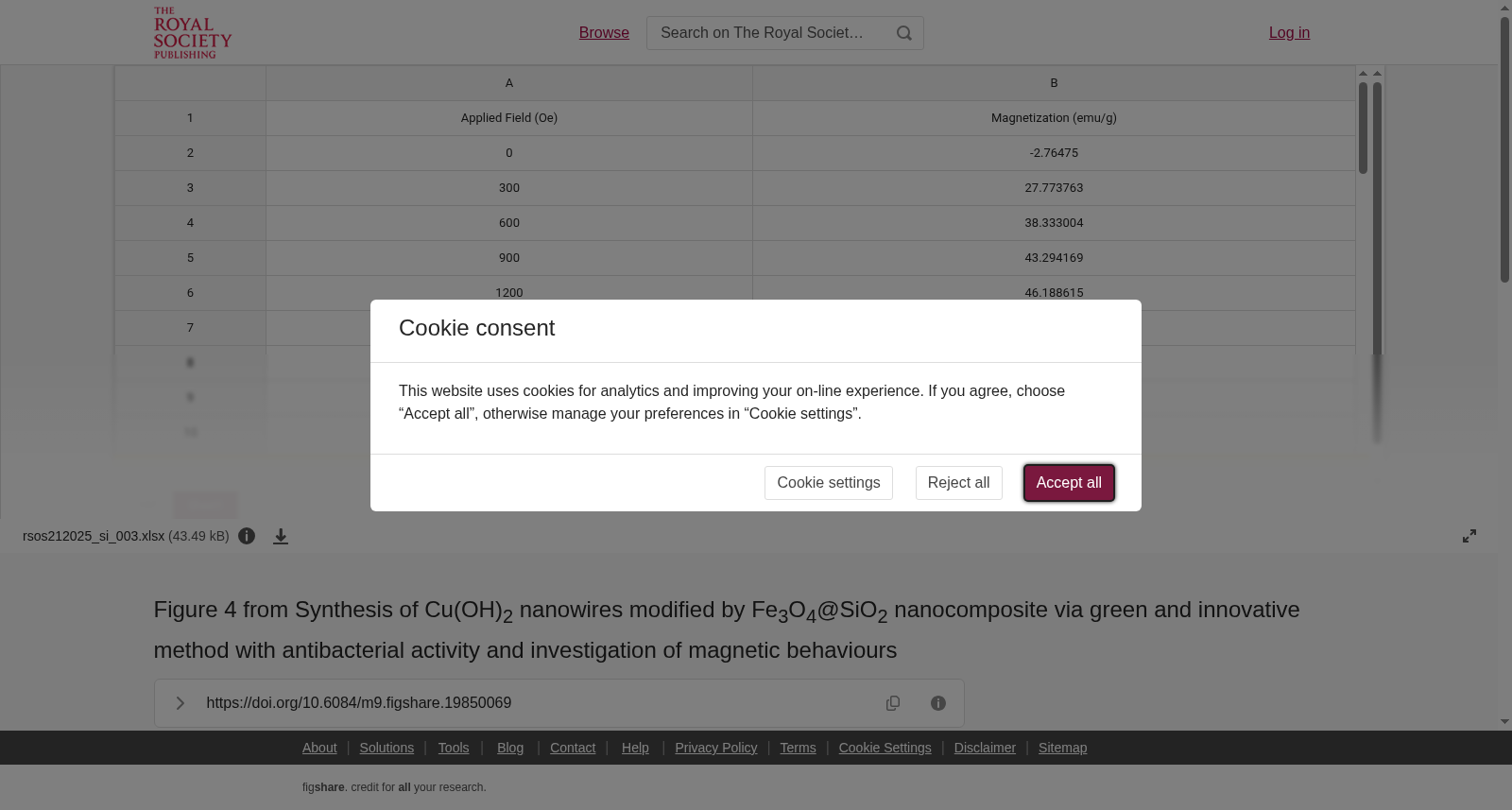Open the Sitemap footer link
Image resolution: width=1512 pixels, height=810 pixels.
click(x=1062, y=748)
